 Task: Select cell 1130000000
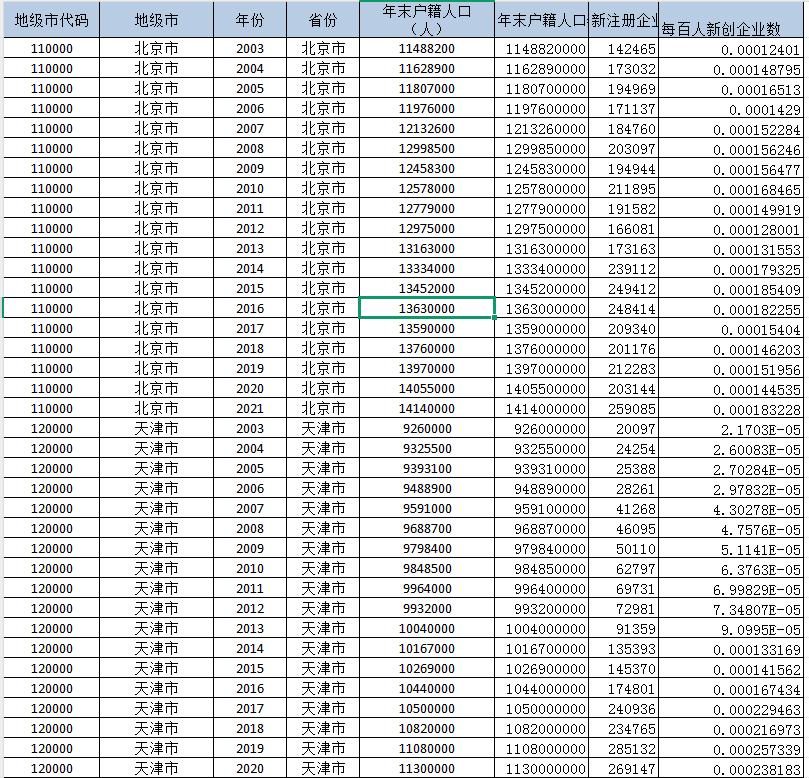(541, 769)
